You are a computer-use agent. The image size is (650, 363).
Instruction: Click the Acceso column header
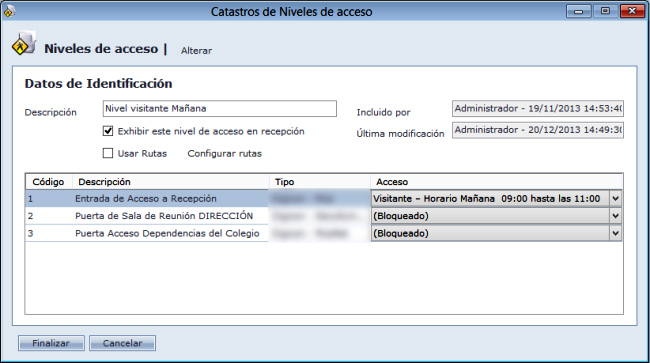tap(496, 182)
